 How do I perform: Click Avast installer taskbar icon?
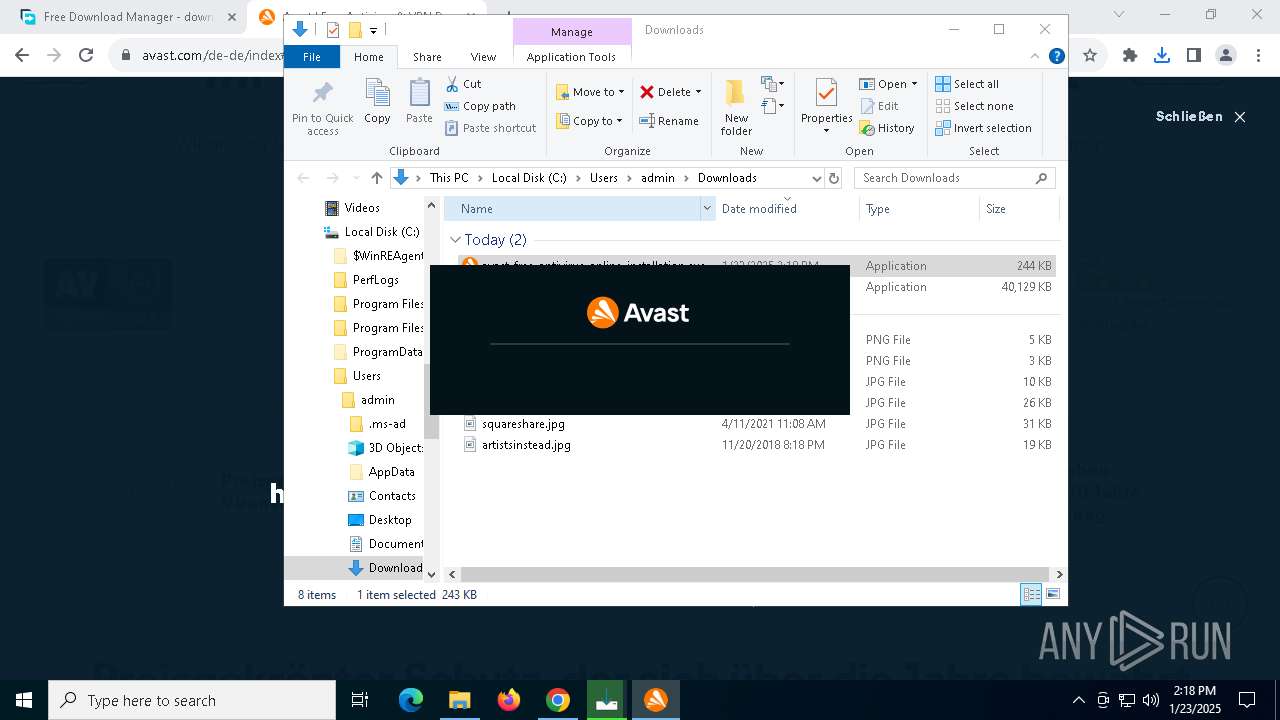click(x=656, y=700)
